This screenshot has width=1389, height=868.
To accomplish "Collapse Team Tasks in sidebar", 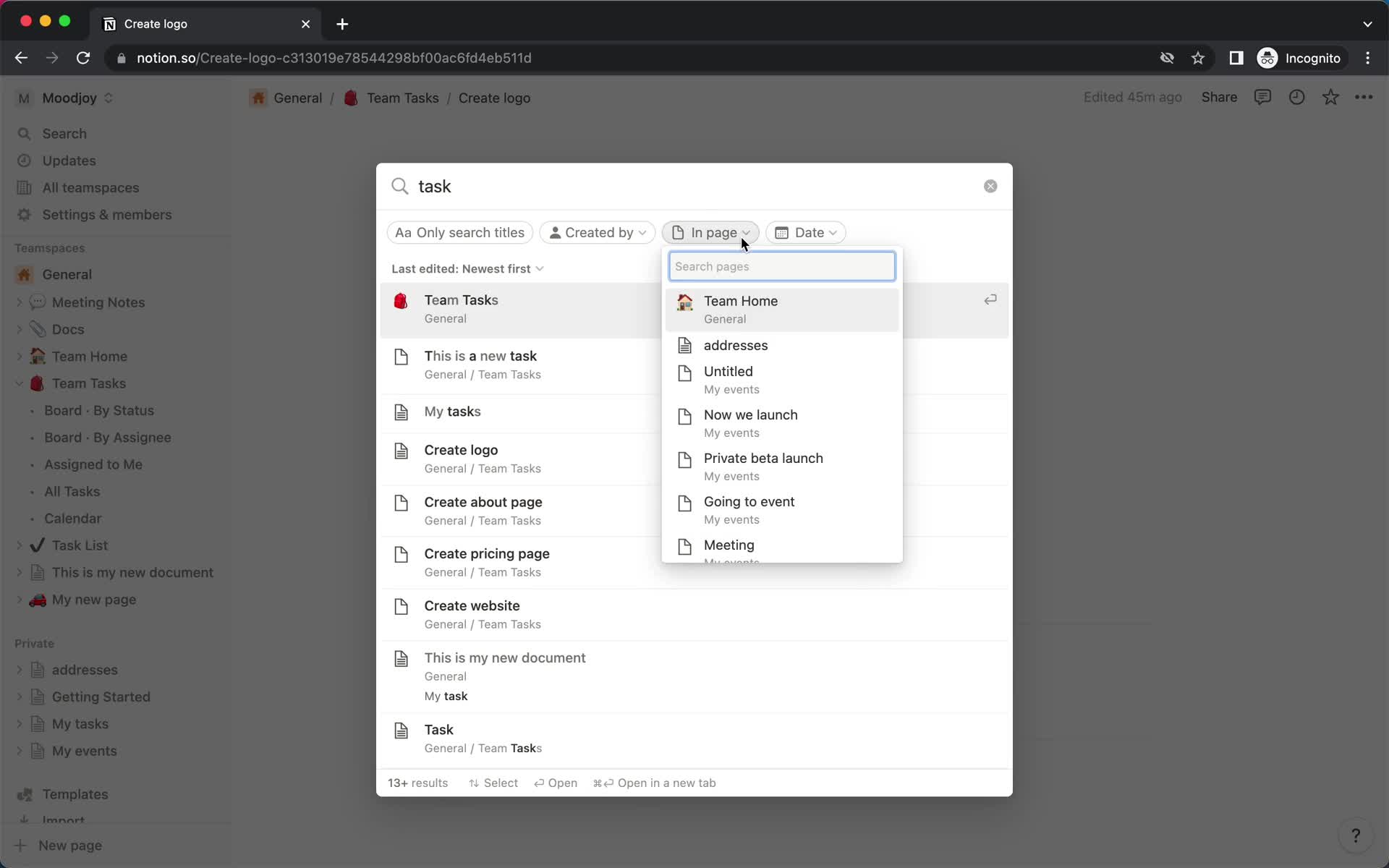I will coord(19,383).
